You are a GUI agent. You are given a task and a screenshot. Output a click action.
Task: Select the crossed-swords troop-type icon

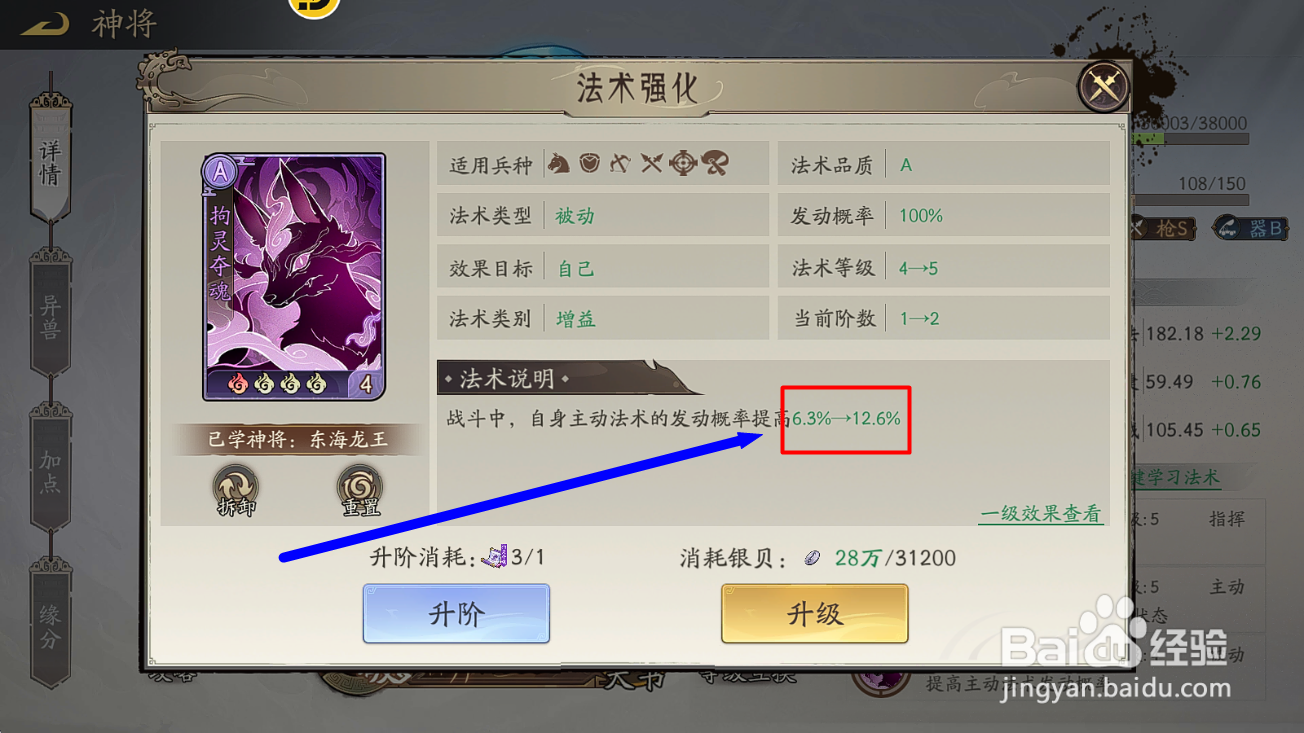pyautogui.click(x=652, y=163)
